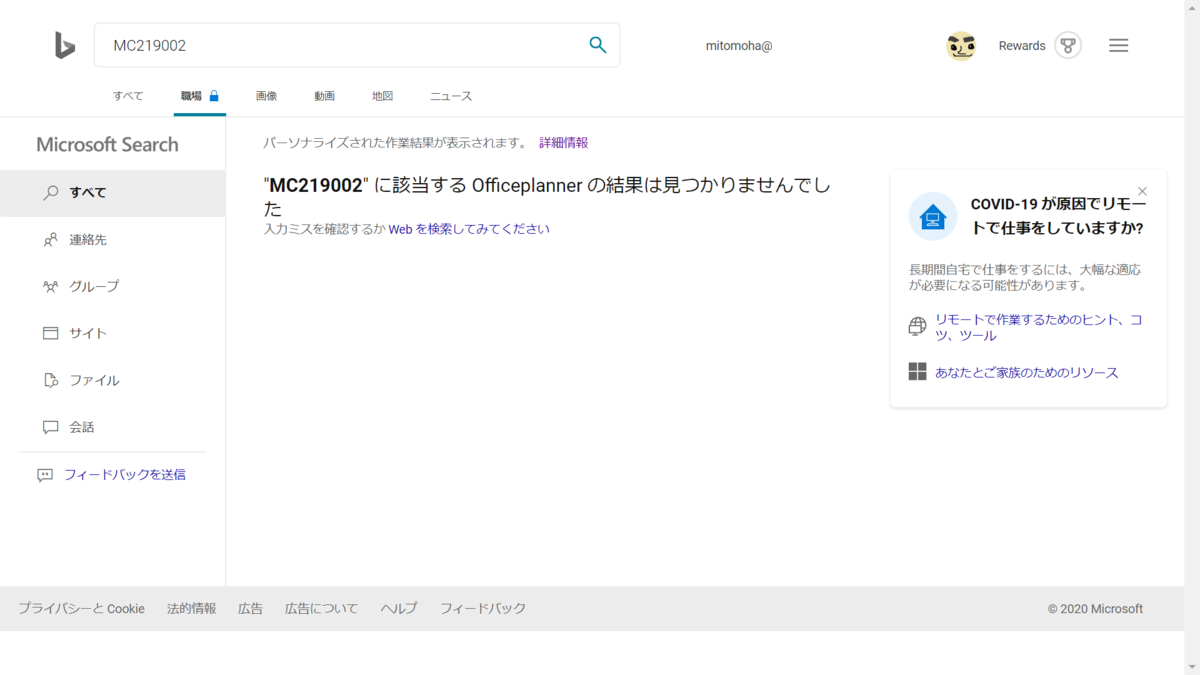Click the © 2020 Microsoft text
The image size is (1200, 675).
1095,609
